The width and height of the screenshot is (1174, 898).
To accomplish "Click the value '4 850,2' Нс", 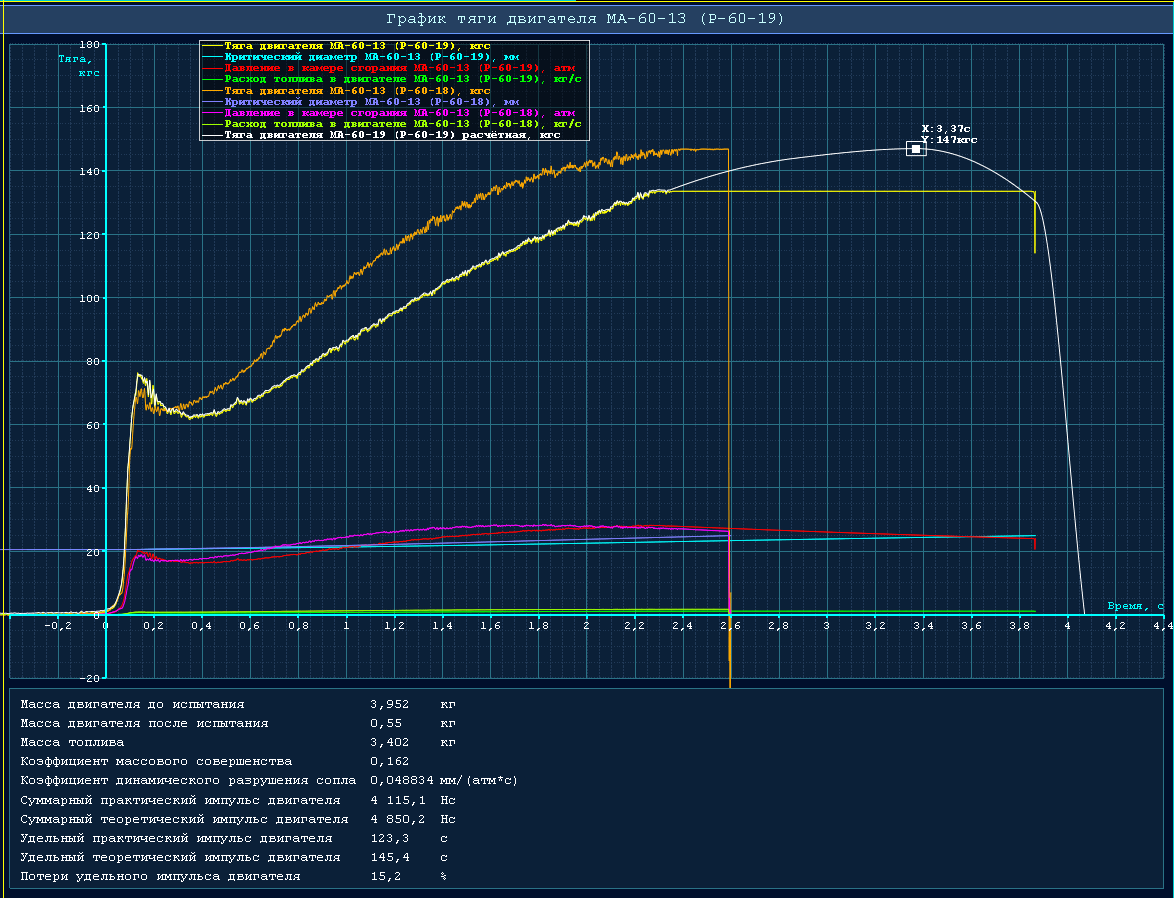I will tap(398, 819).
